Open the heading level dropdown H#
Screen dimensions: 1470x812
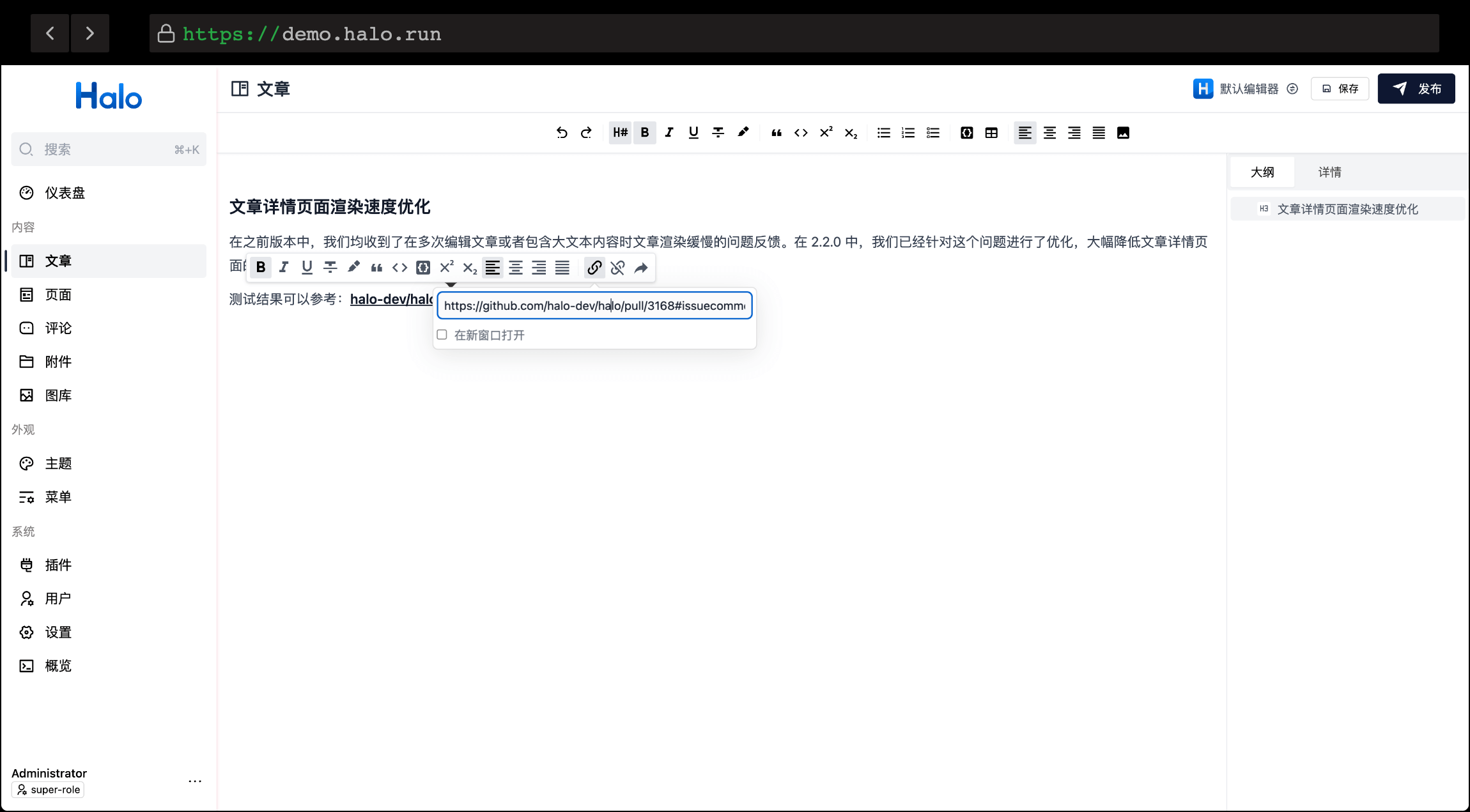tap(619, 132)
